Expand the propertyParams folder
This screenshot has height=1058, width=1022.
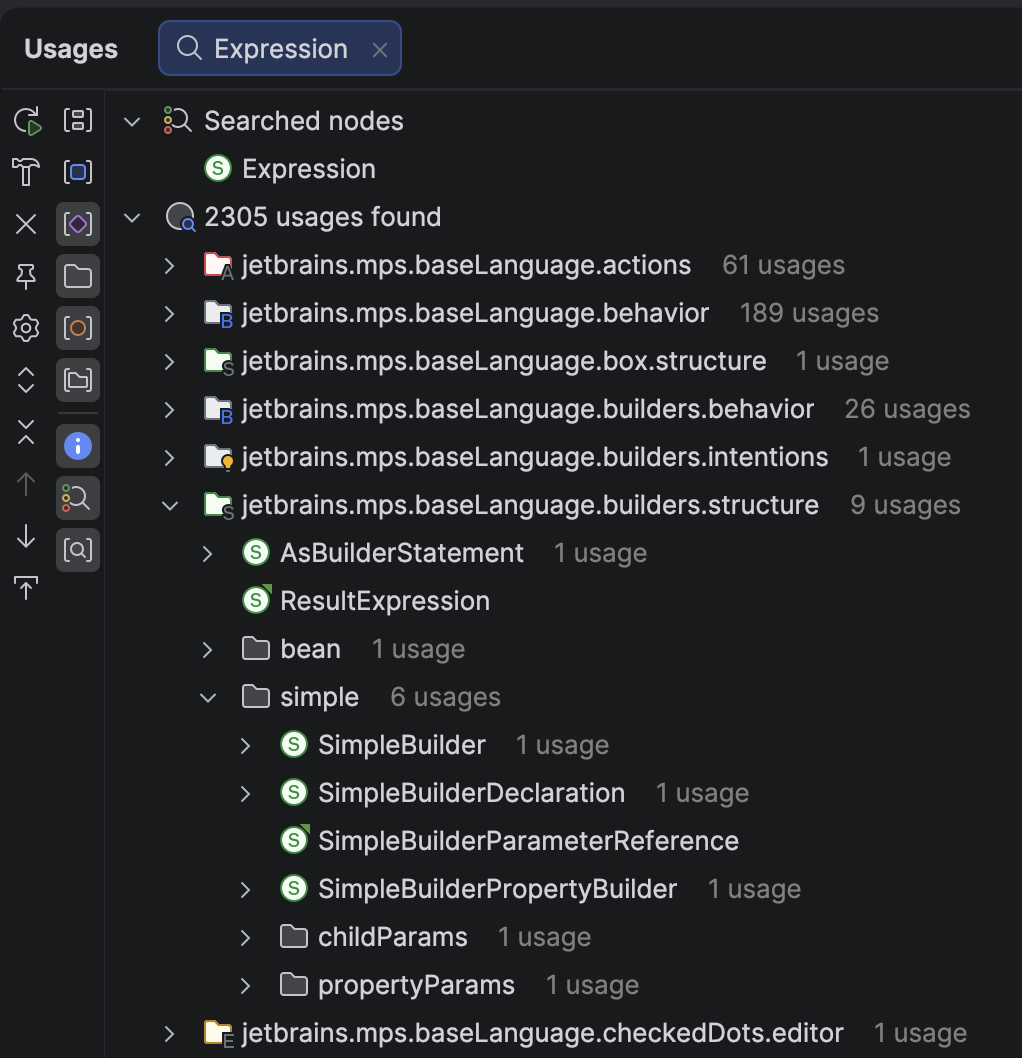coord(246,985)
